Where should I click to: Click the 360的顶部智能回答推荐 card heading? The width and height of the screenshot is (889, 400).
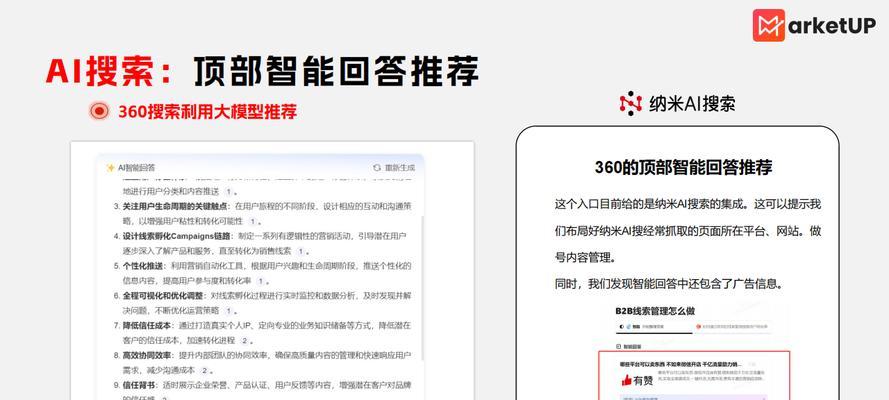pyautogui.click(x=683, y=167)
